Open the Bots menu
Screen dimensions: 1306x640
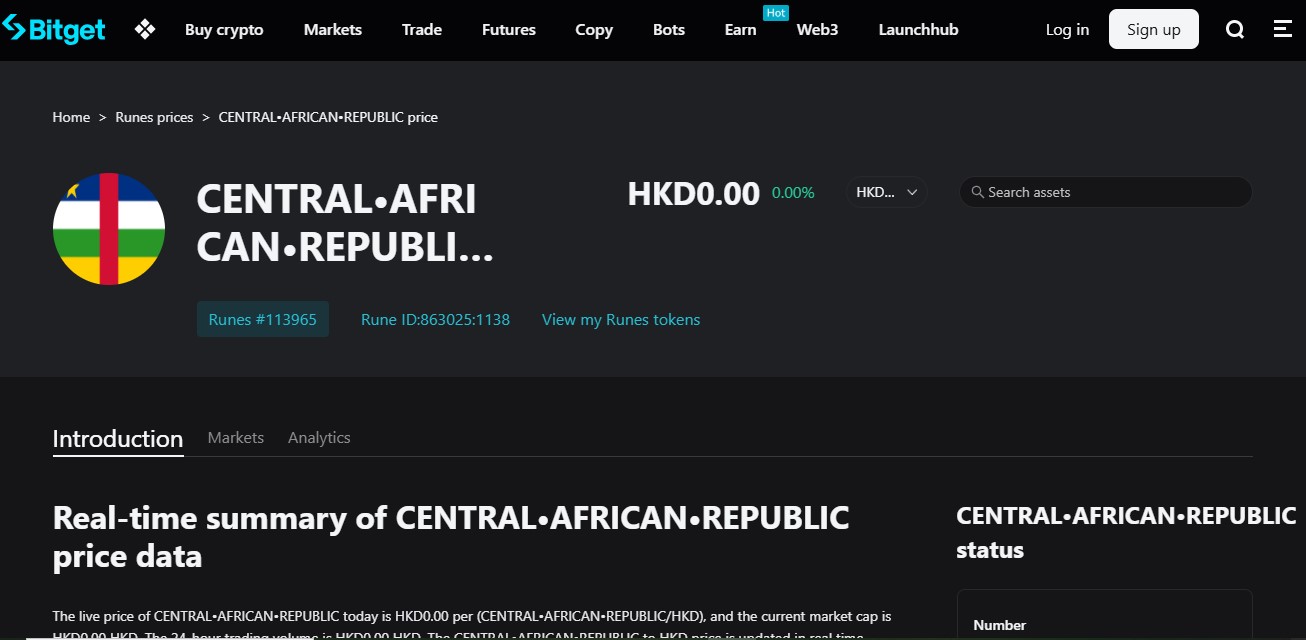tap(669, 30)
